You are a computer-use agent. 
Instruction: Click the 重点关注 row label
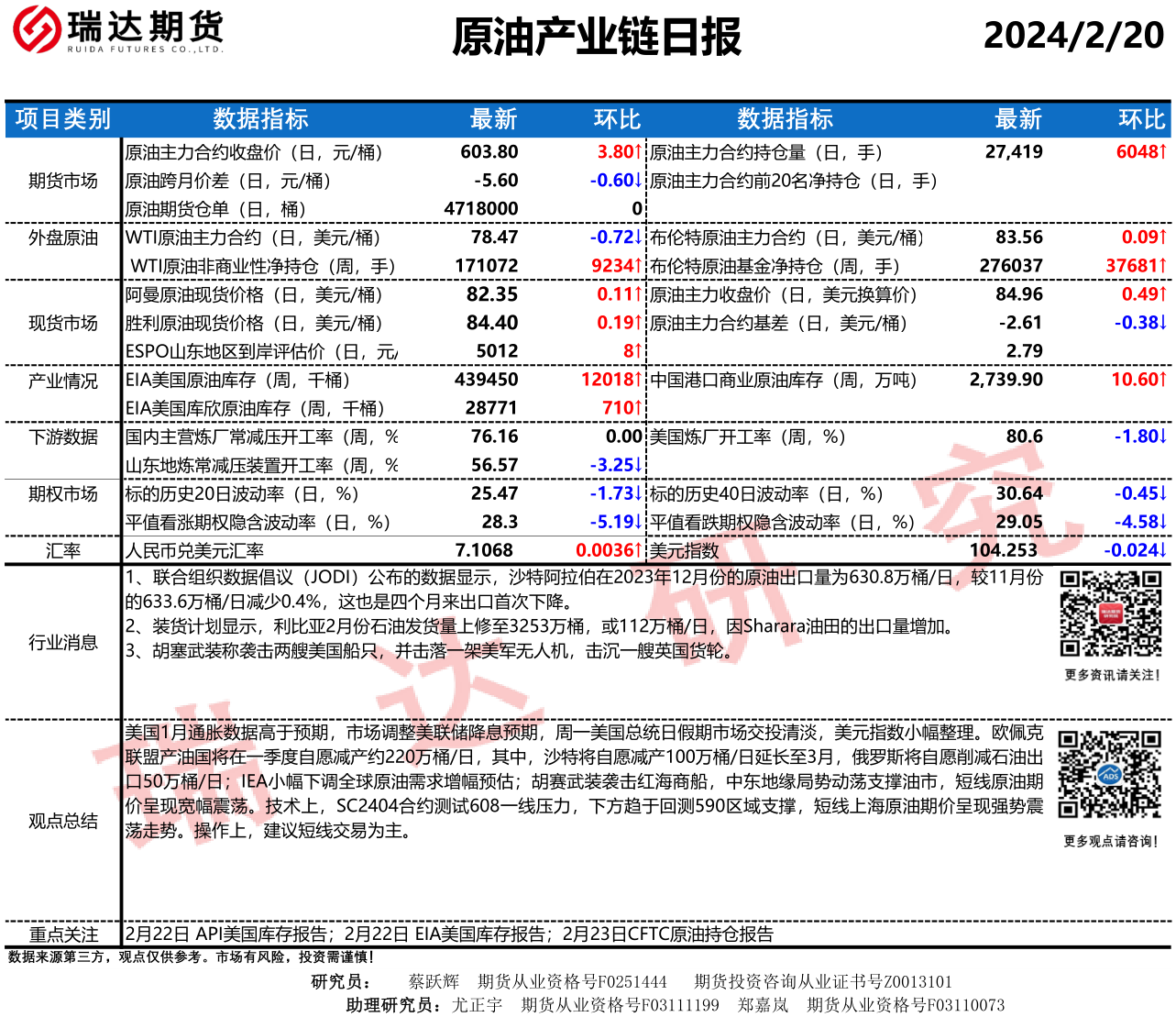(62, 934)
